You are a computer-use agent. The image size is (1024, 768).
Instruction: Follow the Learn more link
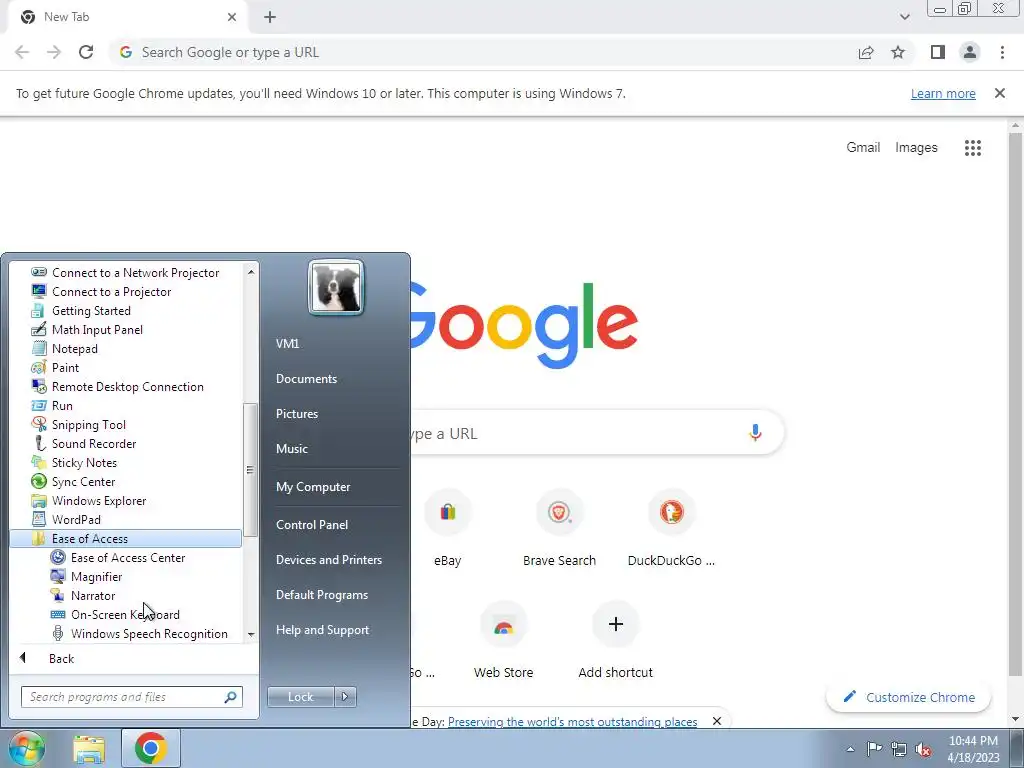(x=943, y=93)
